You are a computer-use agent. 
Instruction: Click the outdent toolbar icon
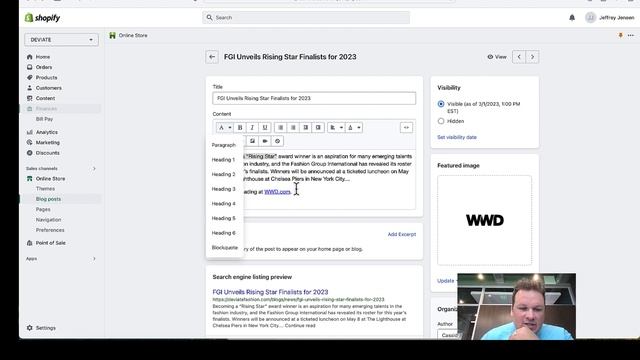pos(306,127)
